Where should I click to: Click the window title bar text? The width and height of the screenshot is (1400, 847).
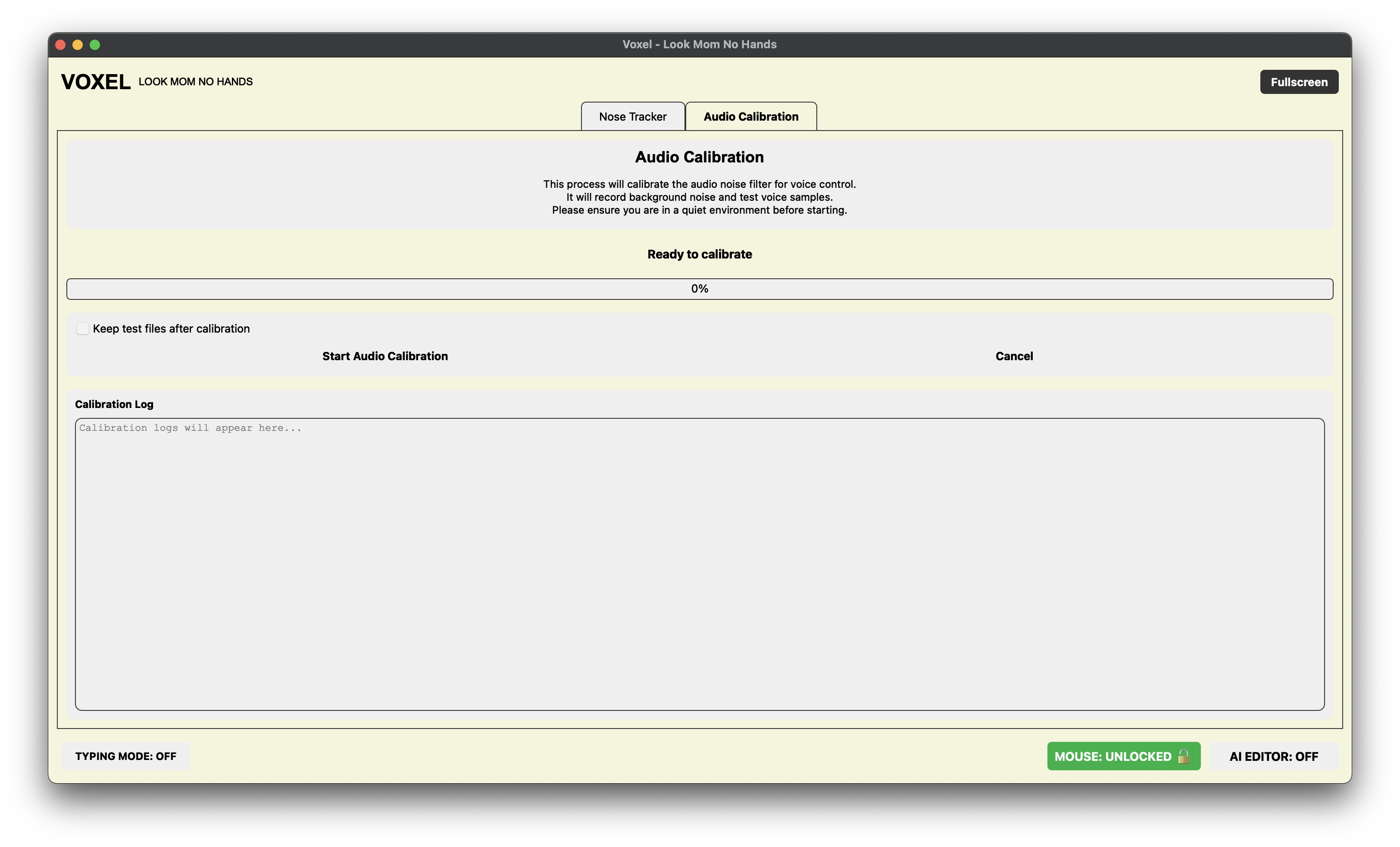(700, 44)
